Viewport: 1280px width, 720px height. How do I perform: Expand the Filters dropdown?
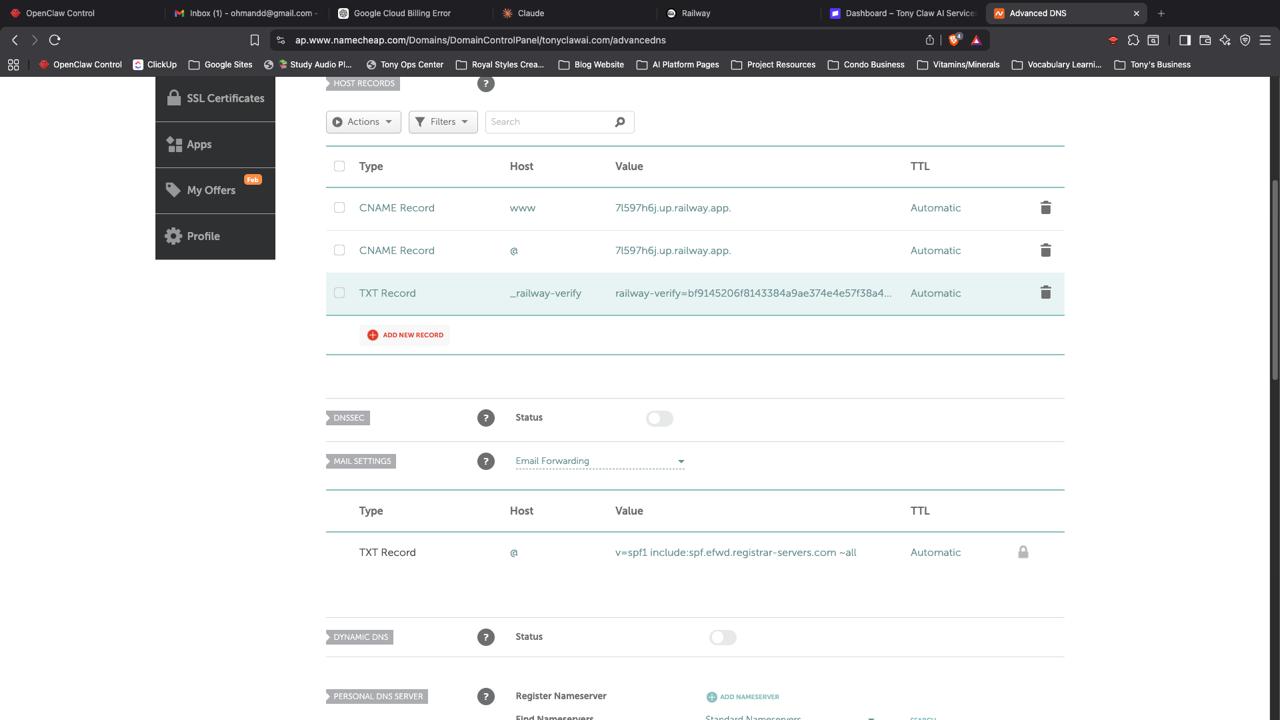pyautogui.click(x=442, y=122)
